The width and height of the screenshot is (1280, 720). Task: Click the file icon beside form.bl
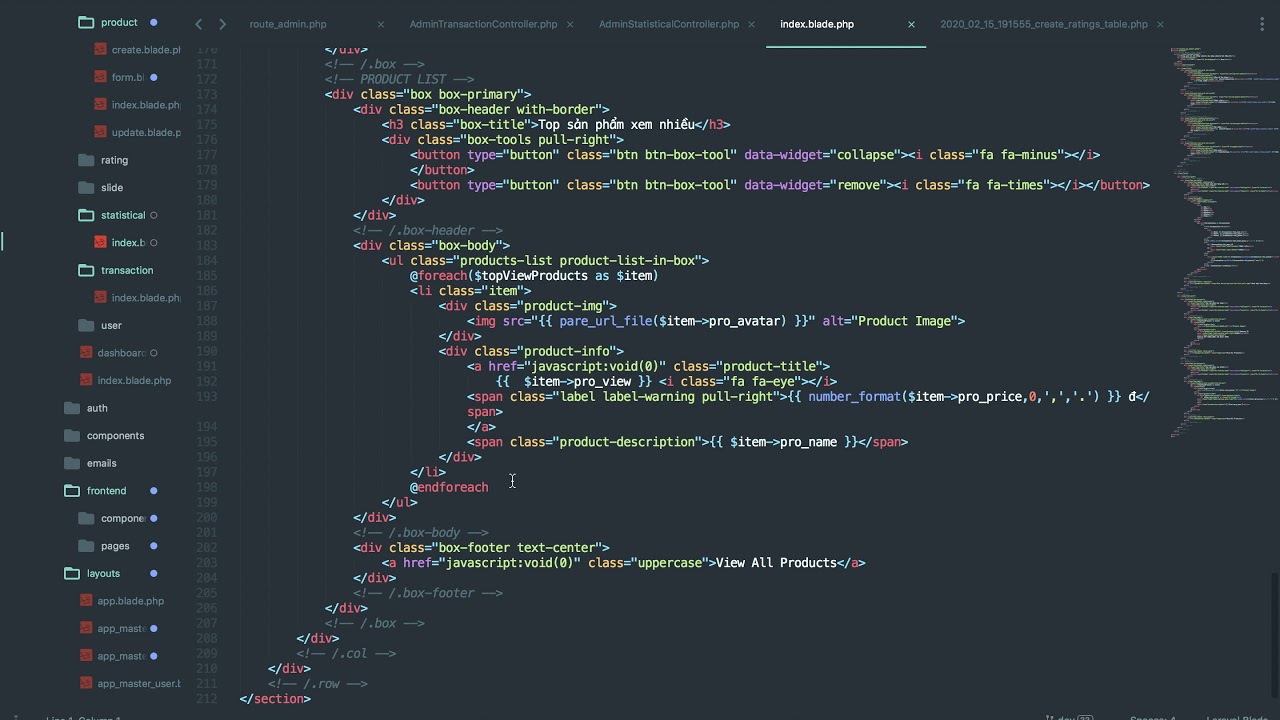point(100,77)
